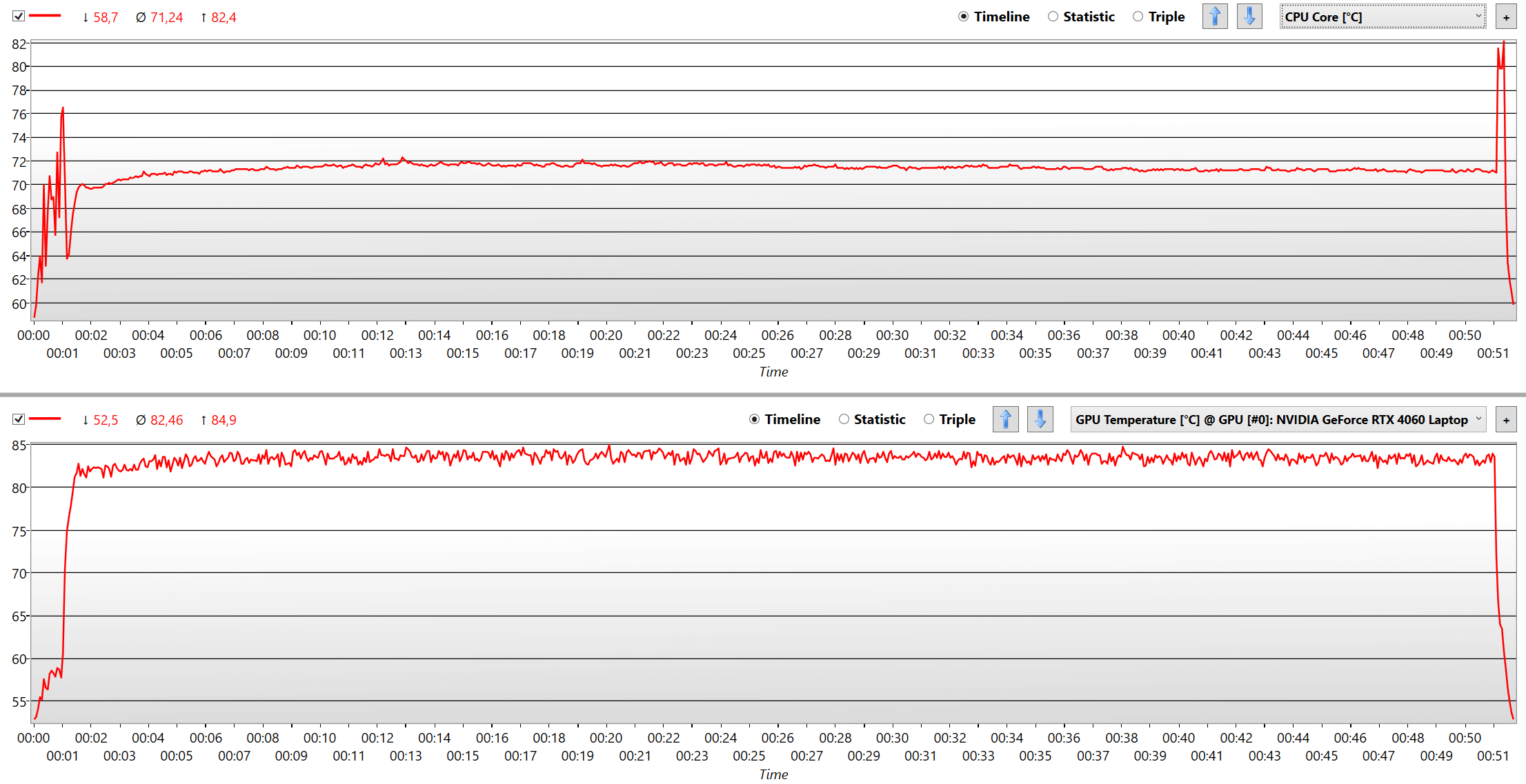Uncheck the GPU Temperature series checkbox
1526x784 pixels.
click(19, 419)
